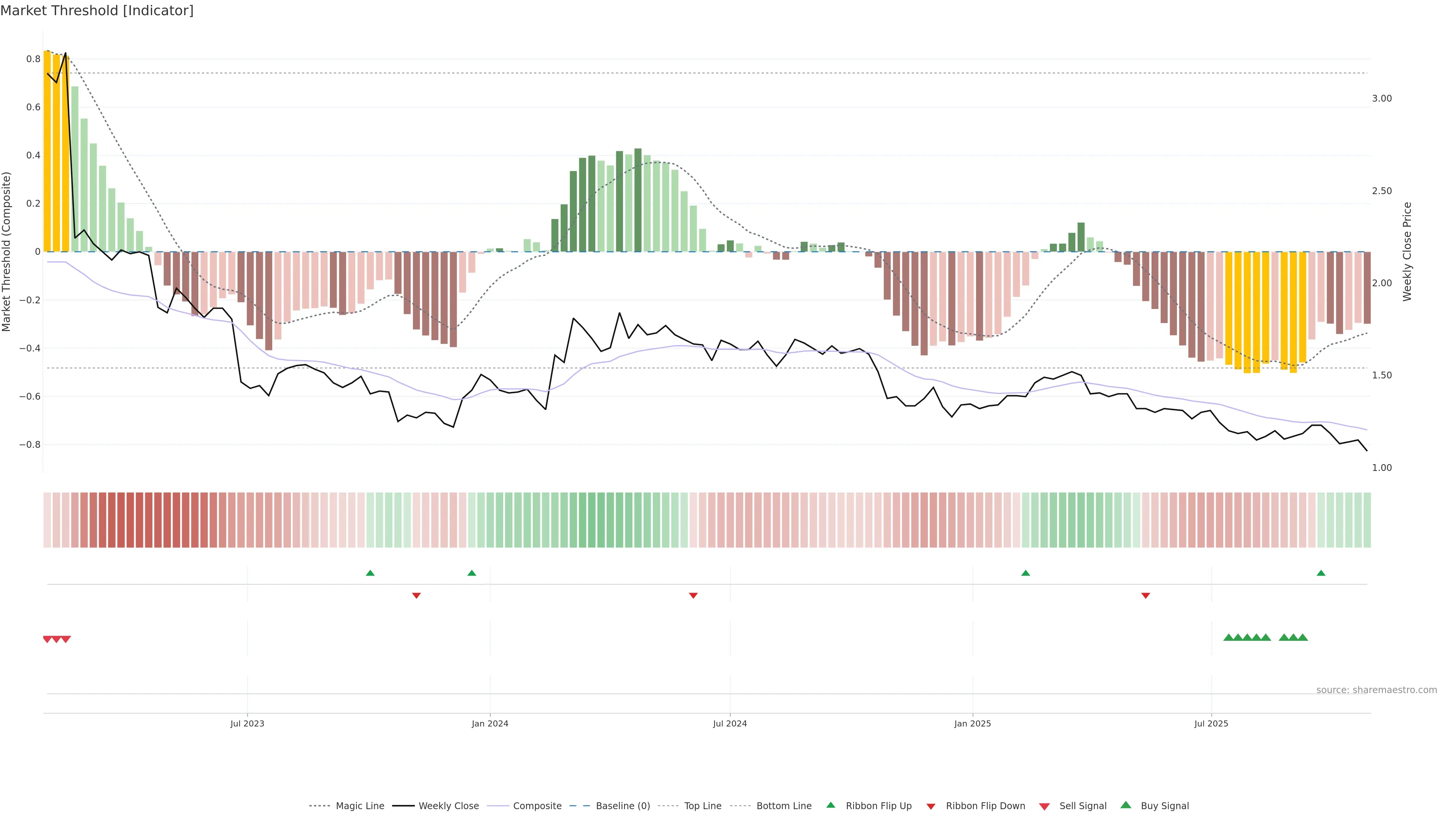Click the Market Threshold [Indicator] title
1456x819 pixels.
(x=97, y=11)
